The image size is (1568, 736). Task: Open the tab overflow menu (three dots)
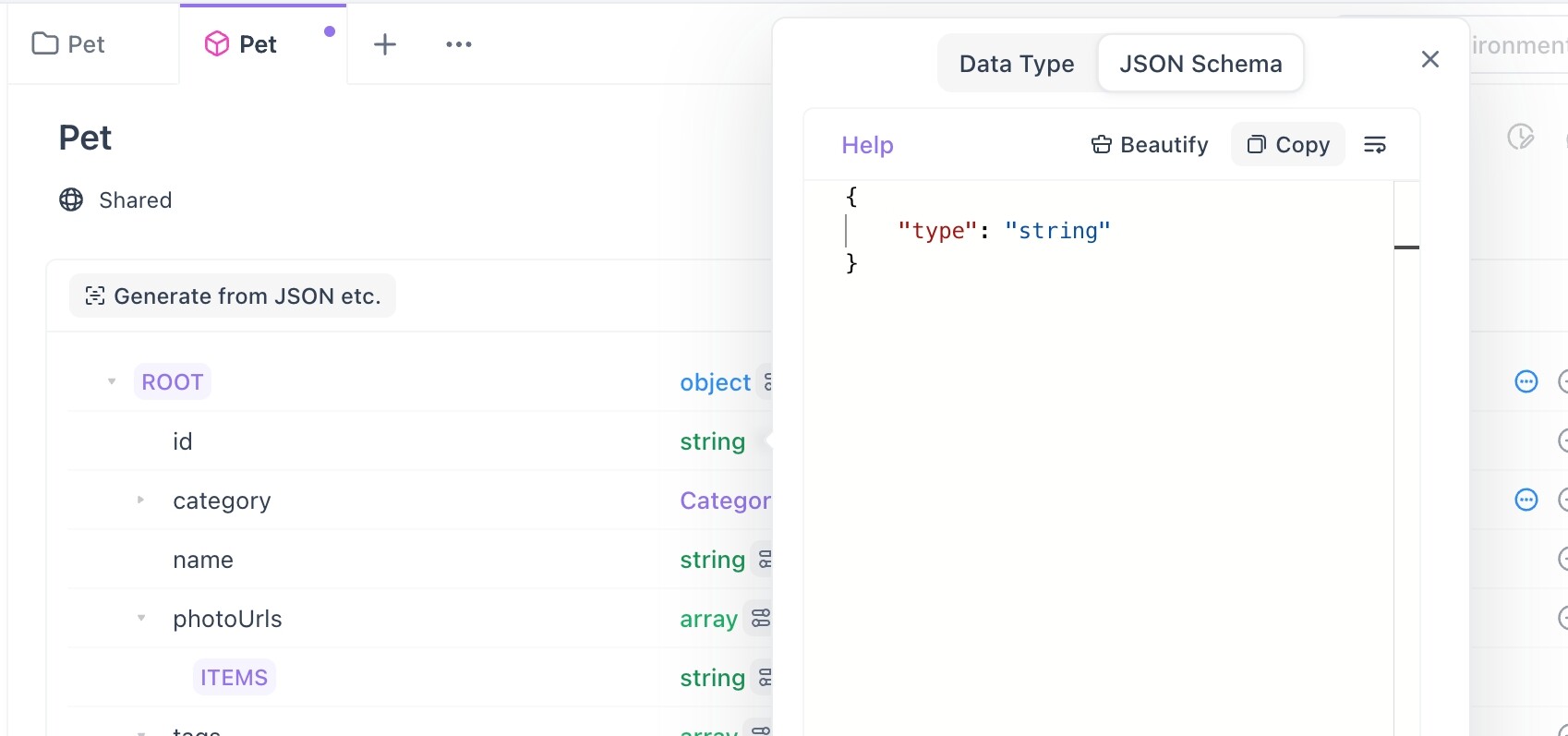(x=458, y=44)
